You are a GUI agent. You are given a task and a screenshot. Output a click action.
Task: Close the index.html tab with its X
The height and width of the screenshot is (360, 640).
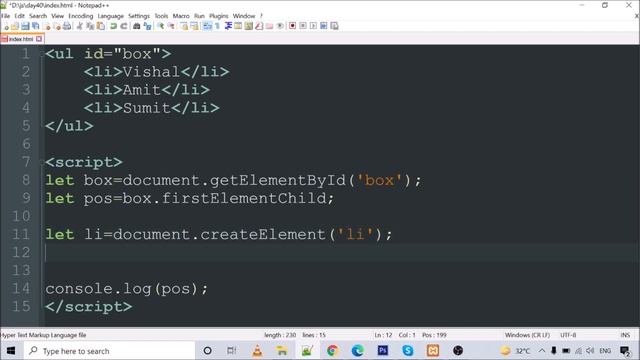pyautogui.click(x=39, y=39)
